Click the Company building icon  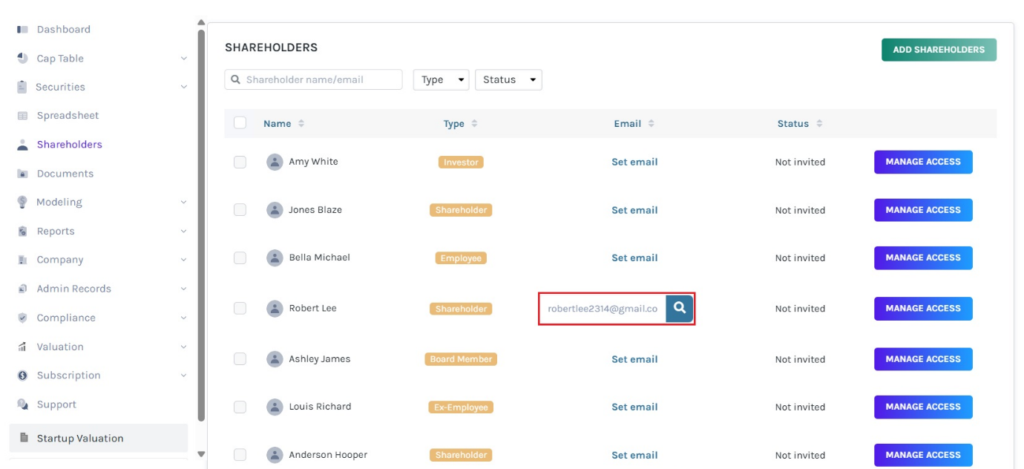pyautogui.click(x=23, y=260)
